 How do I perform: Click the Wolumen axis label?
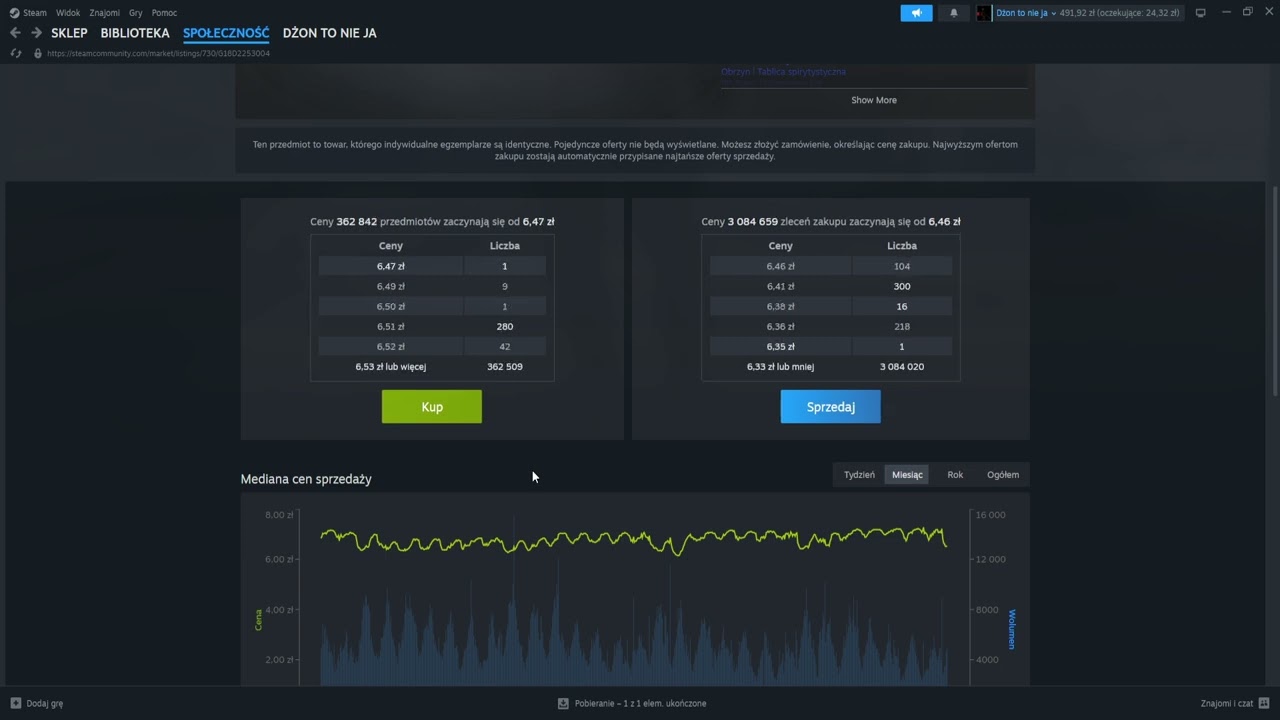point(1012,629)
